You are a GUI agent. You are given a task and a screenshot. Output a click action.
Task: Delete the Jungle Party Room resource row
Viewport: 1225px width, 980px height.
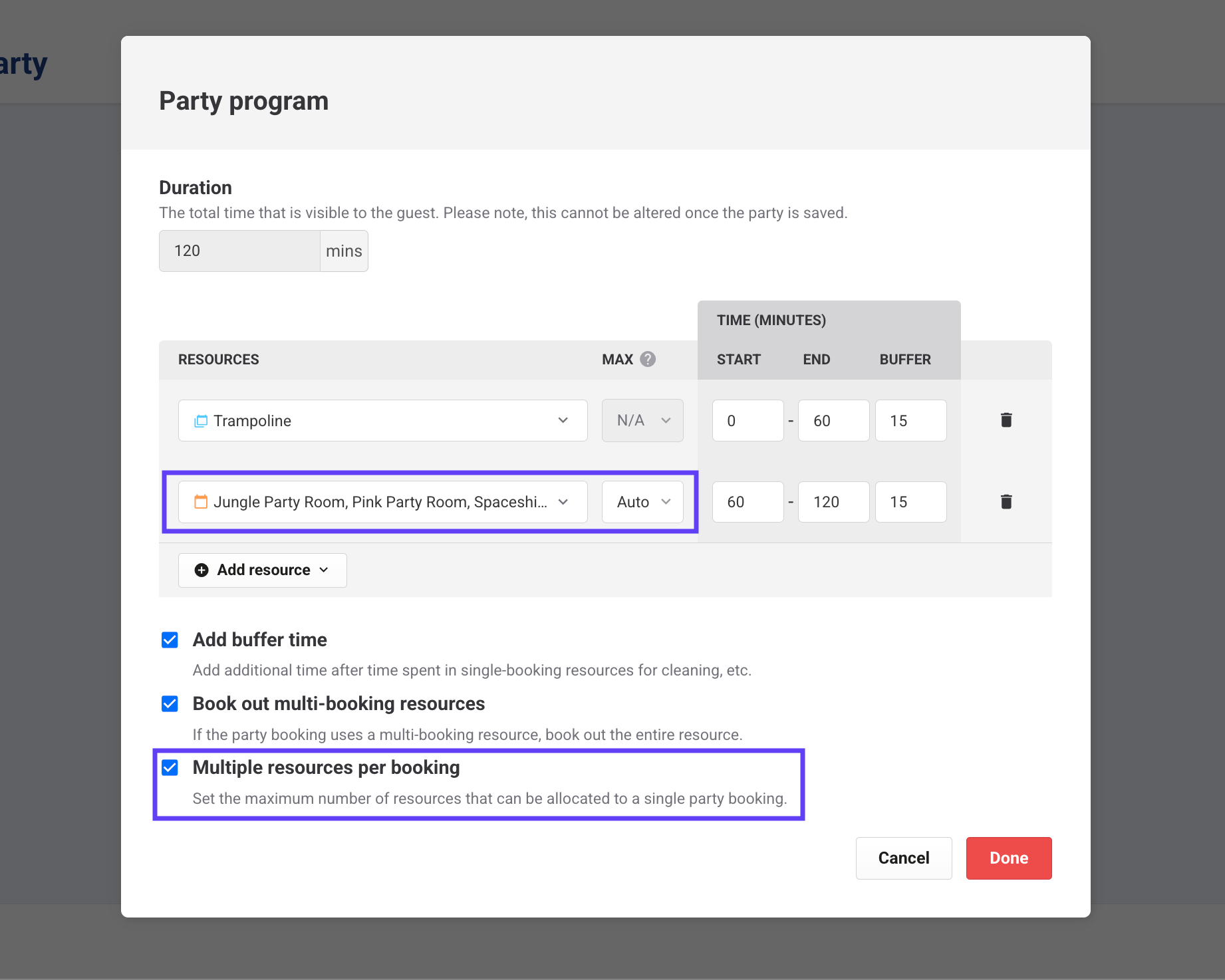tap(1006, 502)
